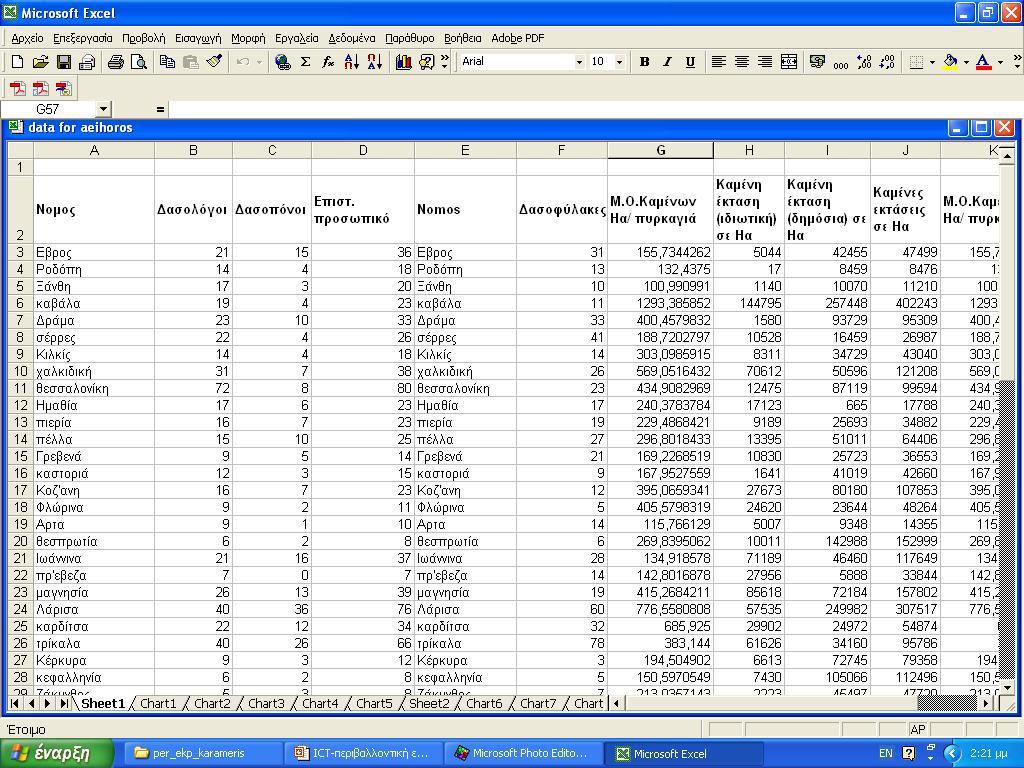Click the equals Edit Formula button
The height and width of the screenshot is (768, 1024).
point(160,109)
